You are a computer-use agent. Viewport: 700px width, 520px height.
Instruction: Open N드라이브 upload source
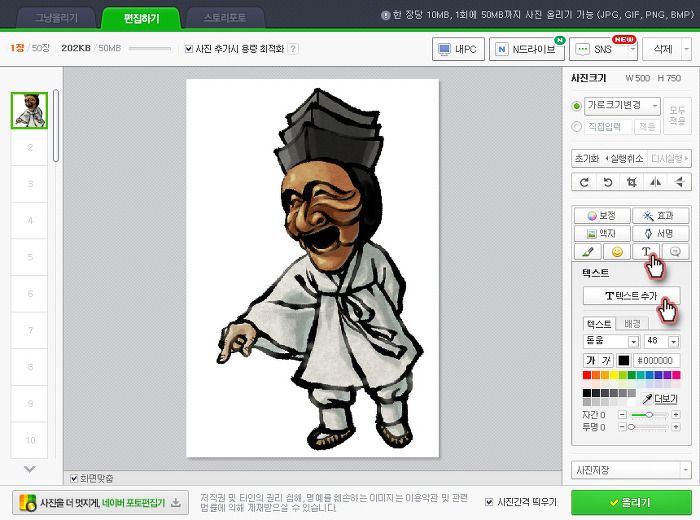(x=527, y=49)
